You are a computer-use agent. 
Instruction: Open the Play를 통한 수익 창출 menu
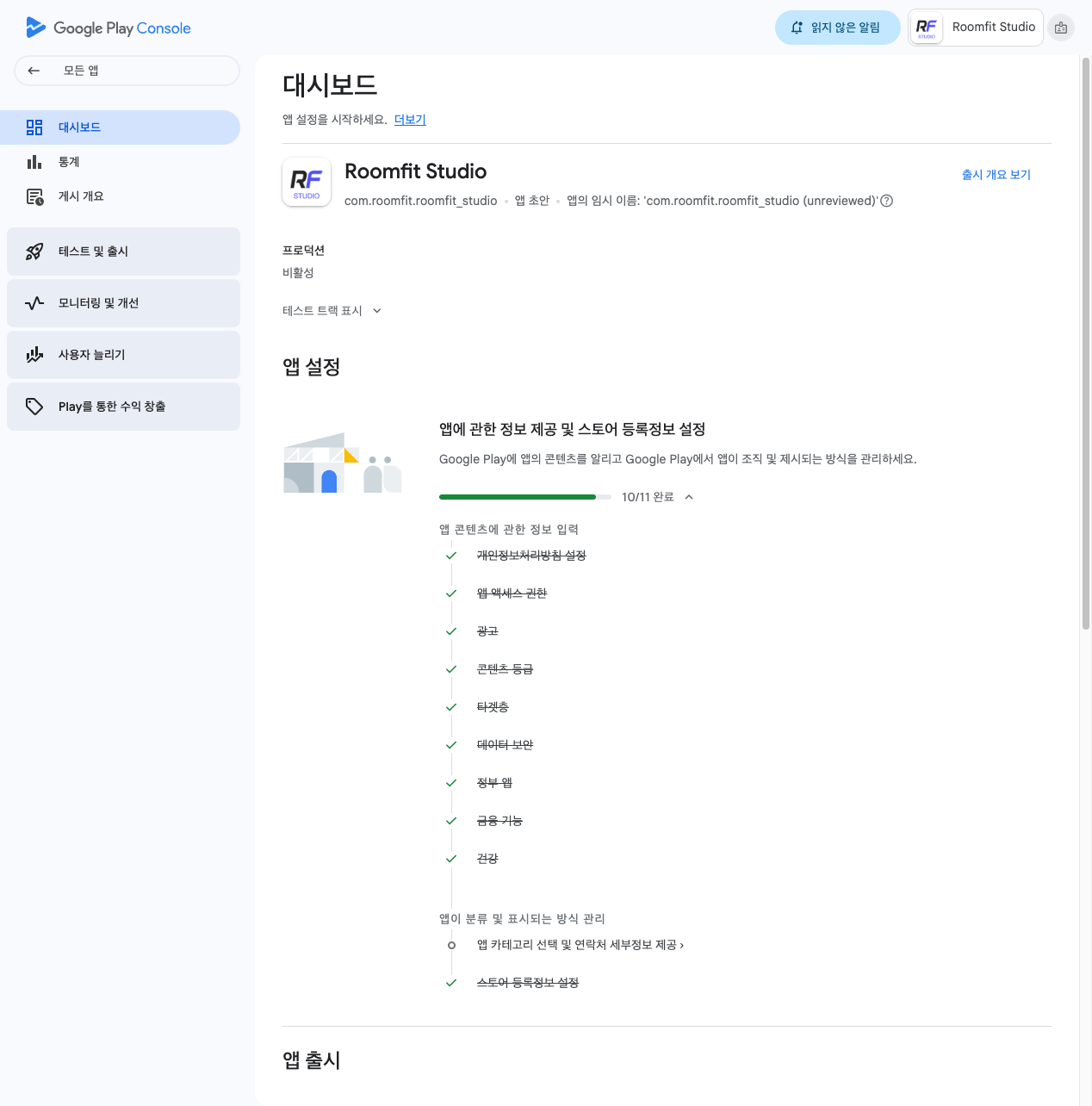pyautogui.click(x=123, y=407)
